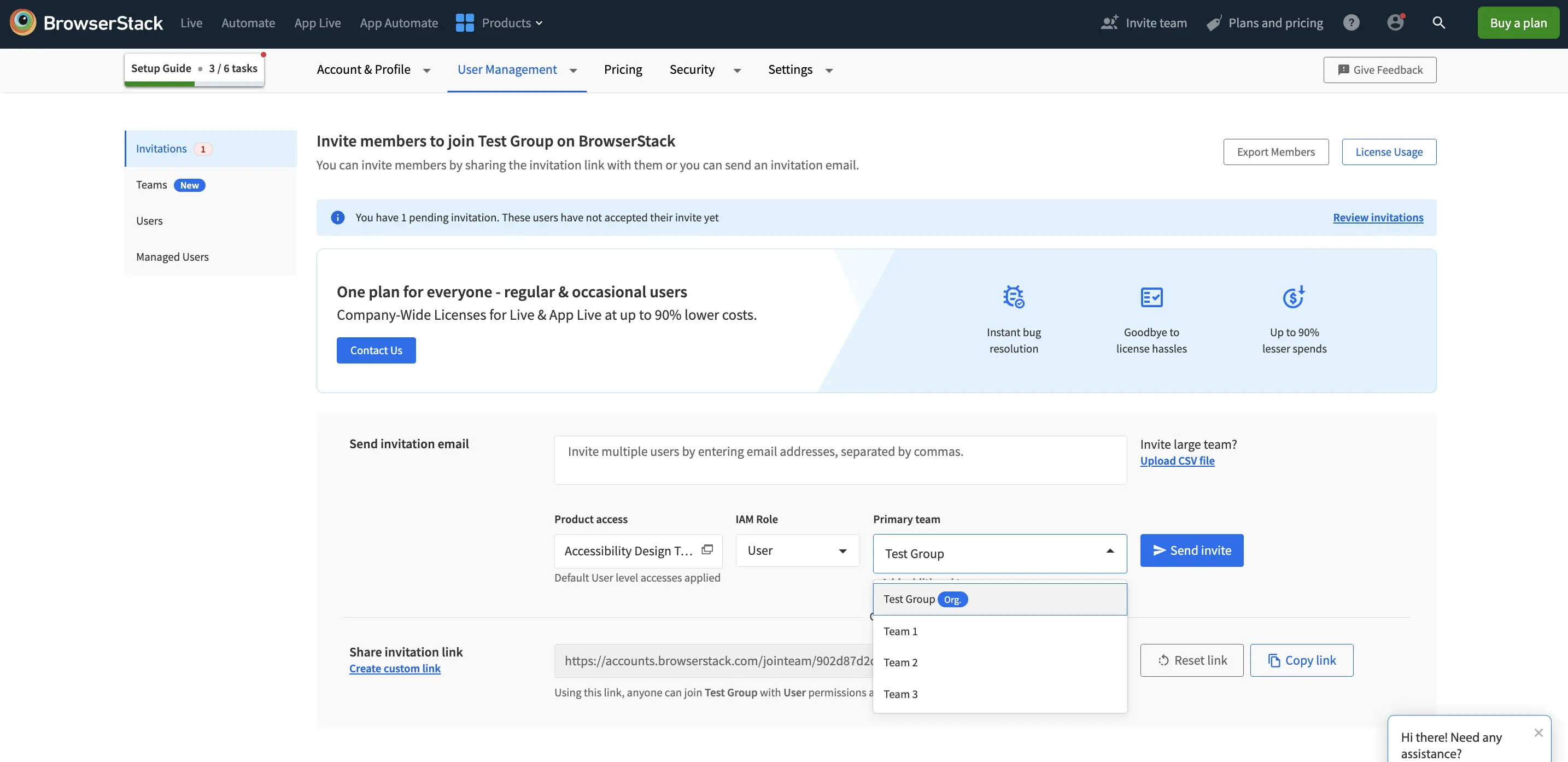Collapse the Primary team Test Group dropdown
This screenshot has width=1568, height=762.
tap(999, 553)
